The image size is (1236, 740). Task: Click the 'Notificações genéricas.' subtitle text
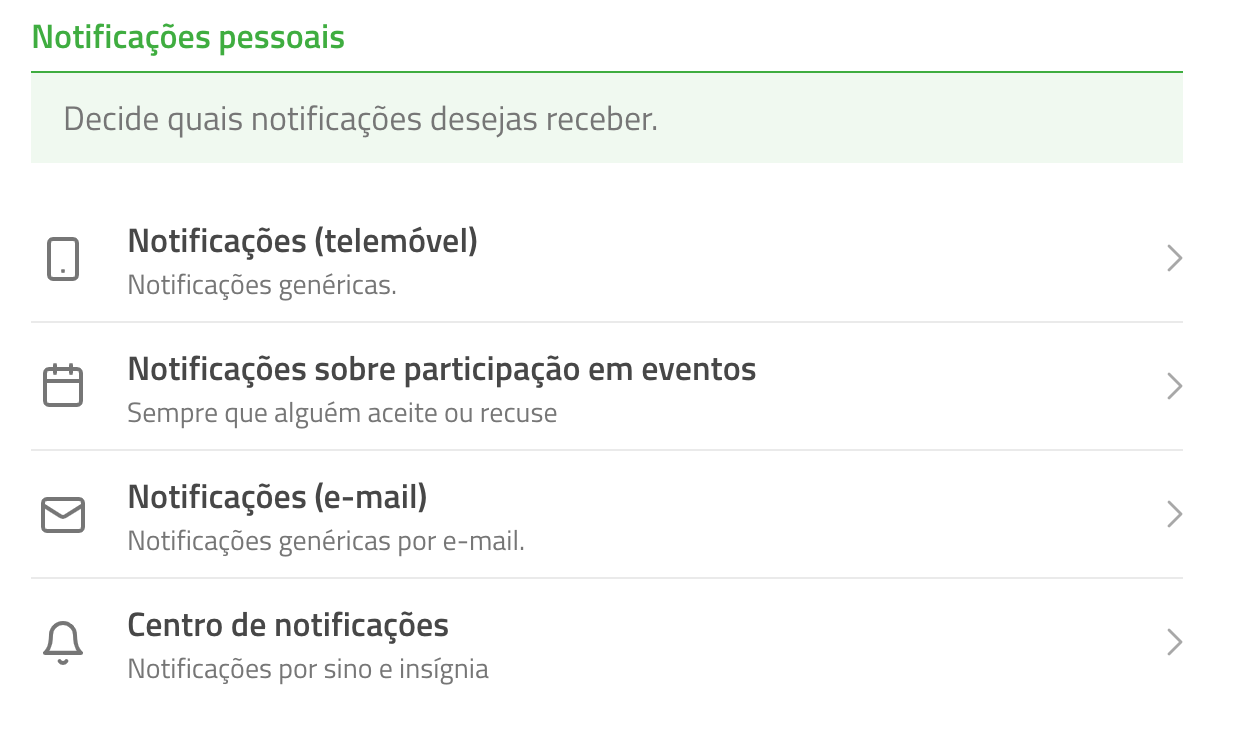(262, 285)
